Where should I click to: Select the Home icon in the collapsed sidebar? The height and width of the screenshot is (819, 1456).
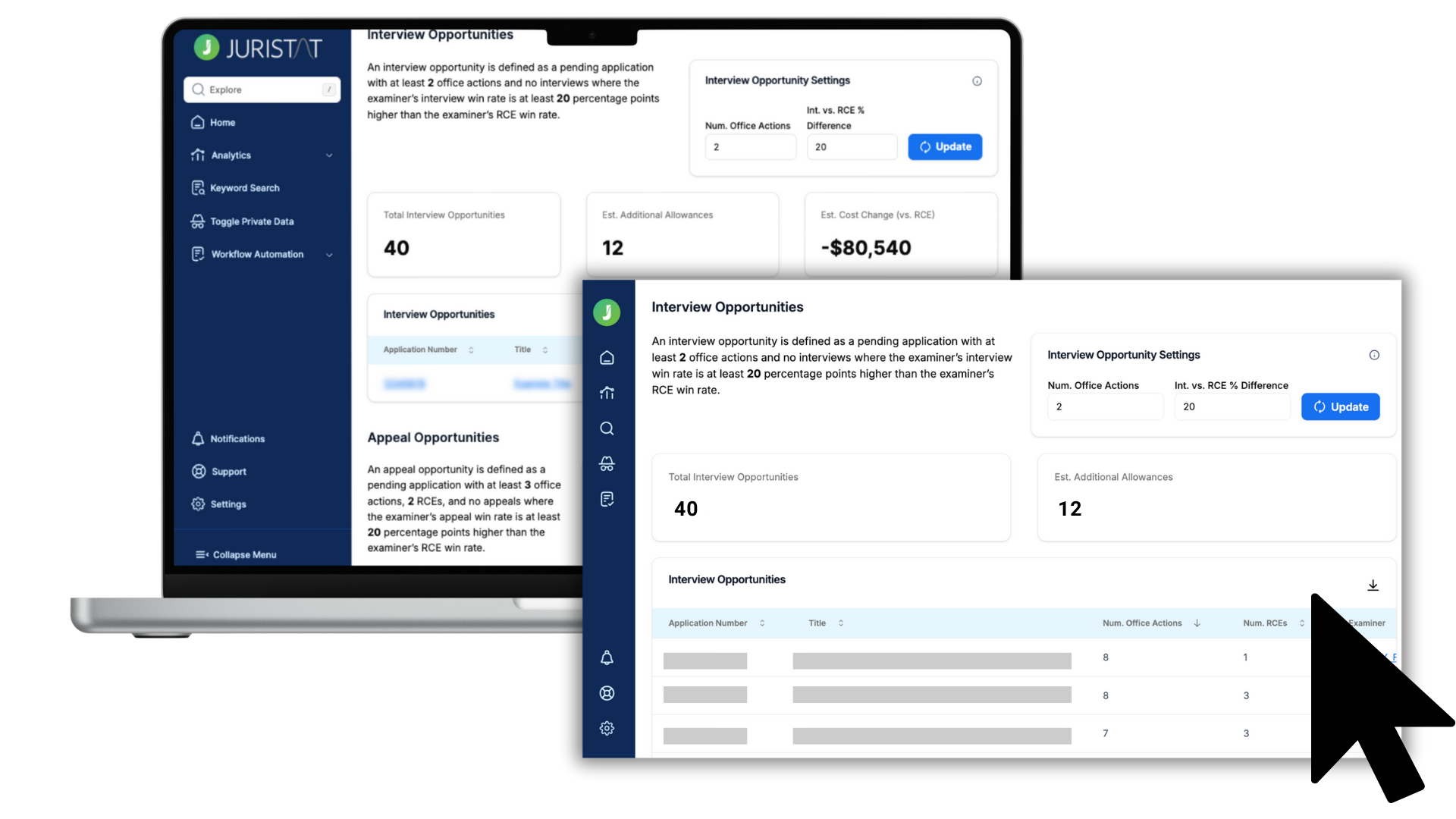pos(607,357)
